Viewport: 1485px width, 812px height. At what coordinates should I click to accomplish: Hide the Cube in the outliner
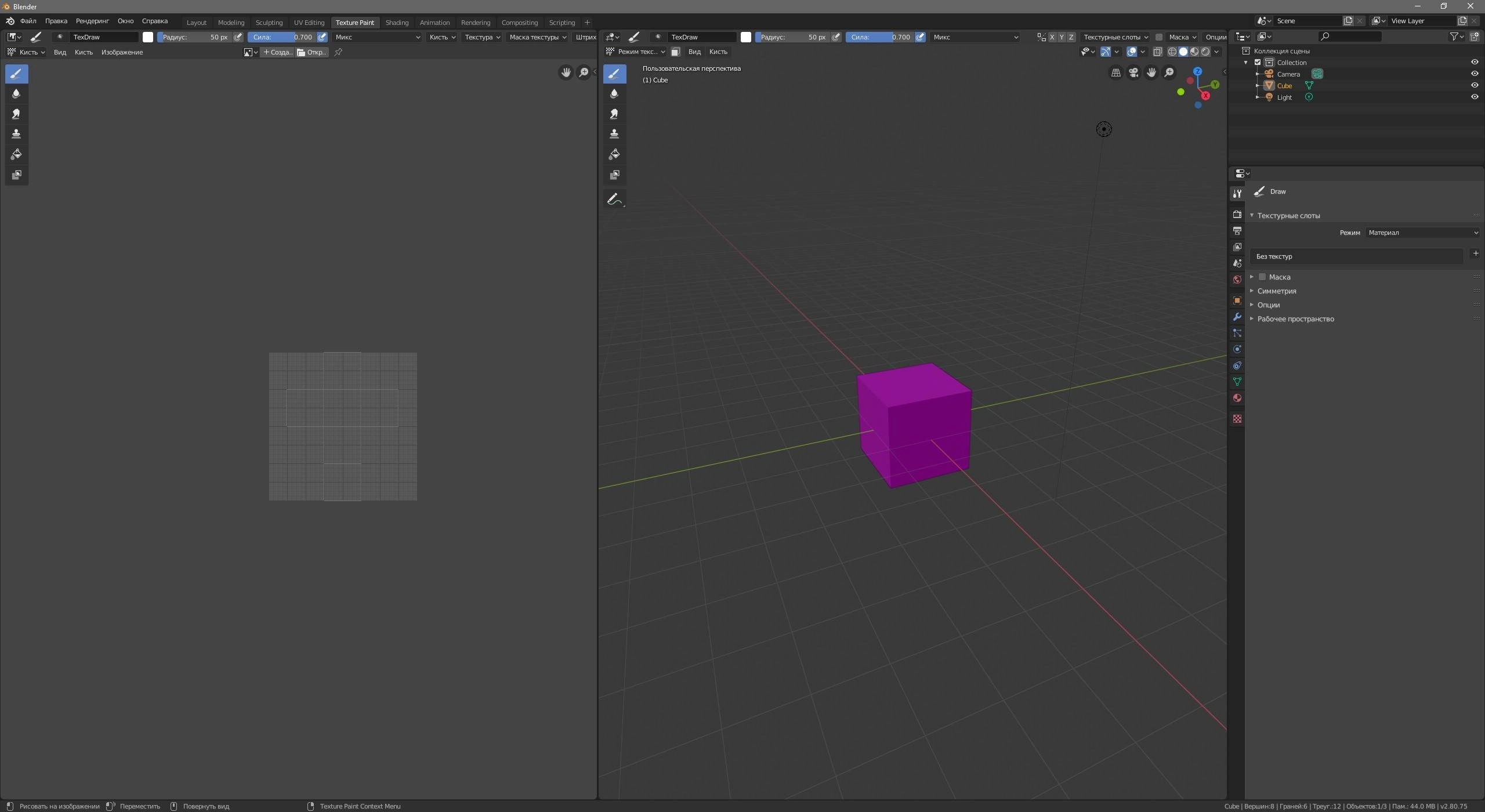[x=1474, y=85]
